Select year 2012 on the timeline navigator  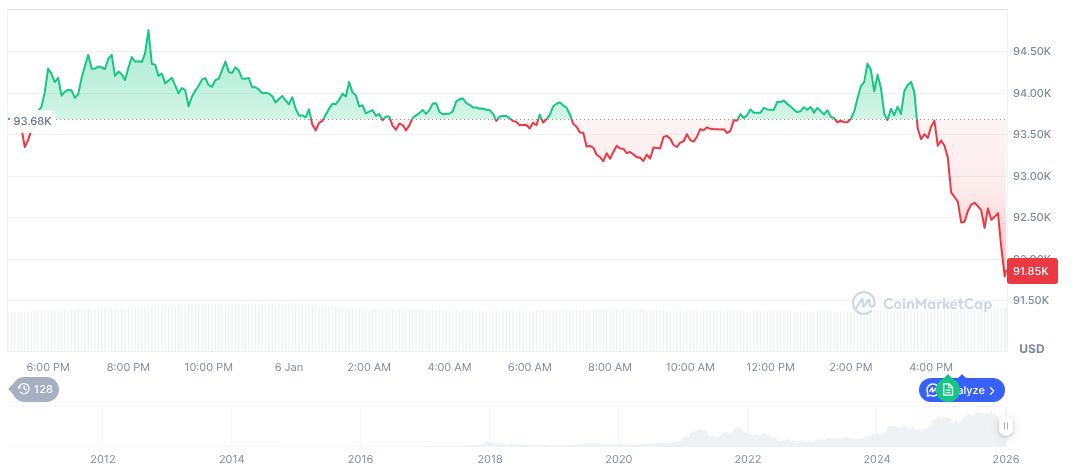102,459
